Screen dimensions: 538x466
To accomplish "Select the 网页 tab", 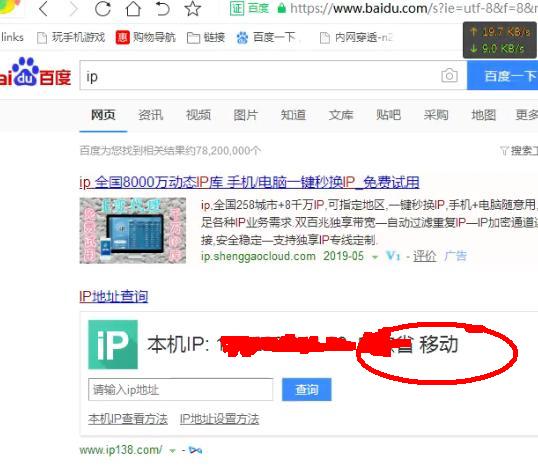I will pos(103,115).
